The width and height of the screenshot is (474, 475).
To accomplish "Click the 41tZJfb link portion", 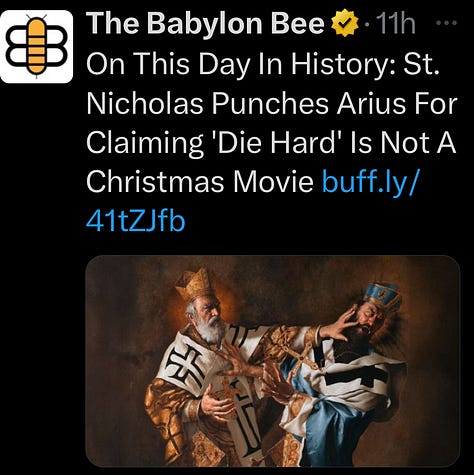I will (135, 221).
